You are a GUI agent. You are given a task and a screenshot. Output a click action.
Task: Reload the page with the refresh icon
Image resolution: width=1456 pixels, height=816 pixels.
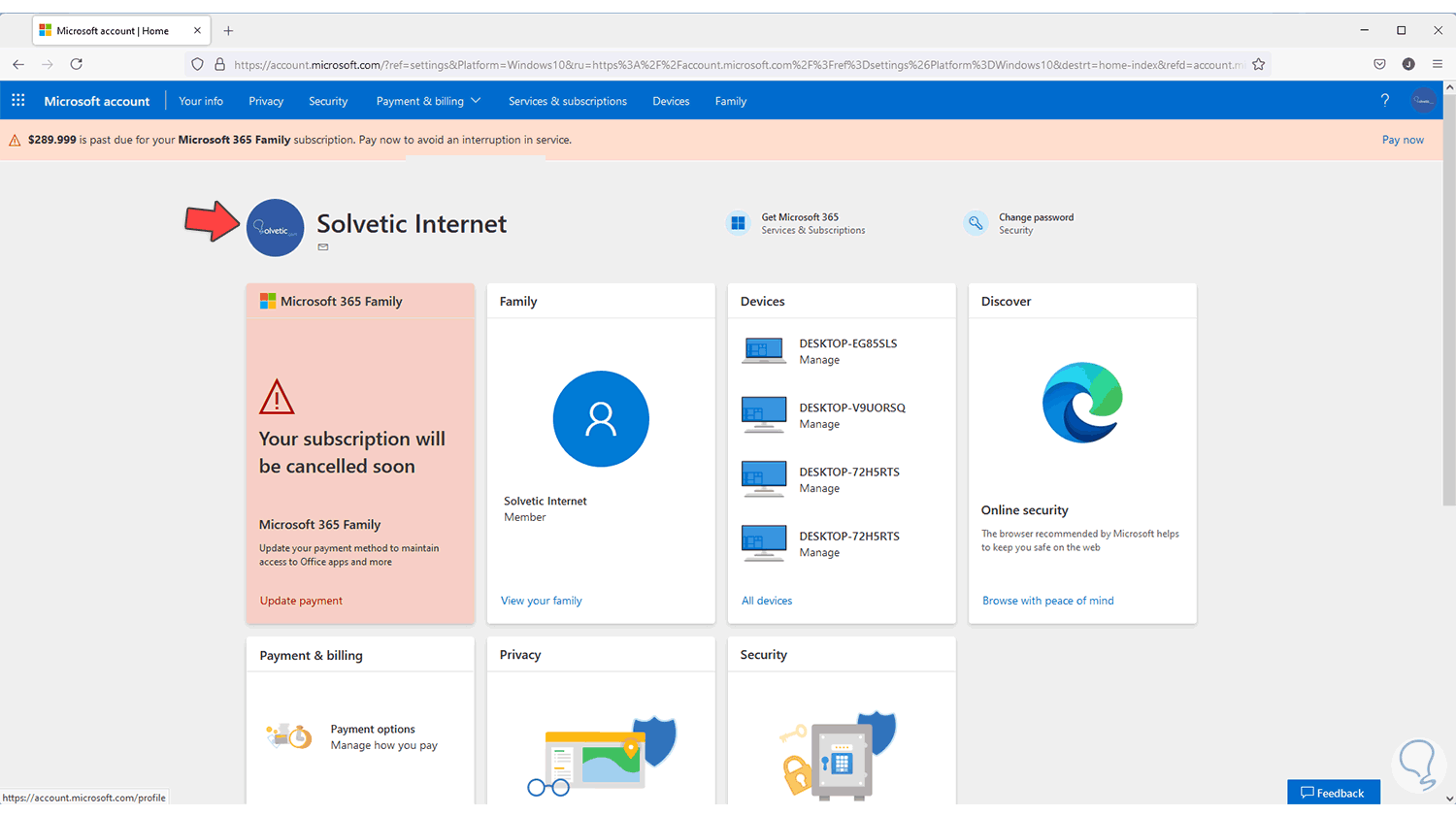tap(76, 64)
